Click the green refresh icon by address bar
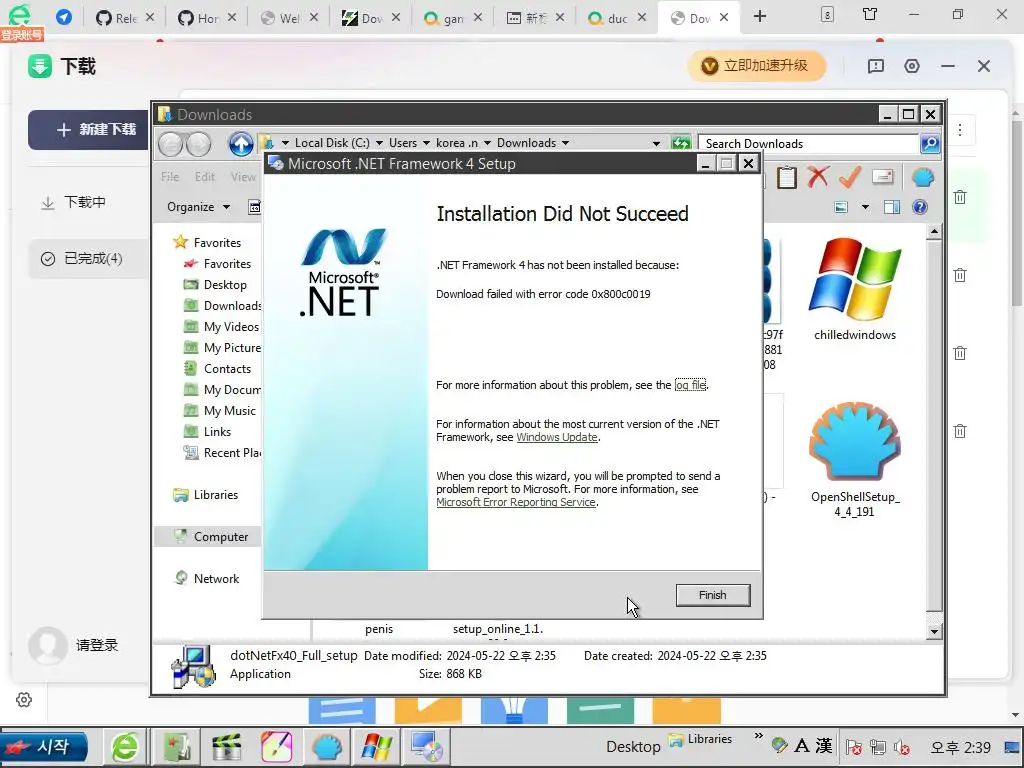This screenshot has height=768, width=1024. coord(681,143)
